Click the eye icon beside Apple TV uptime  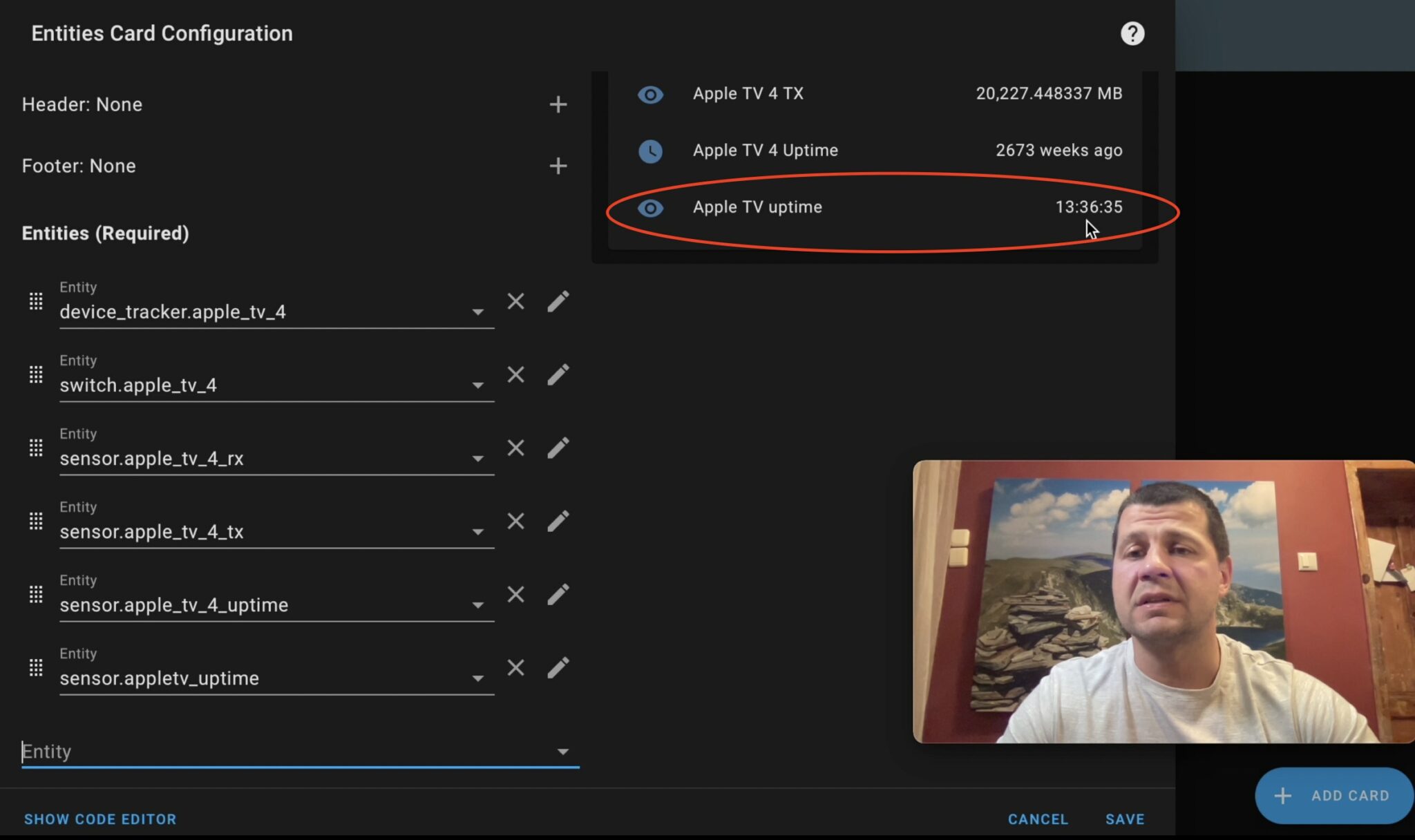[650, 207]
